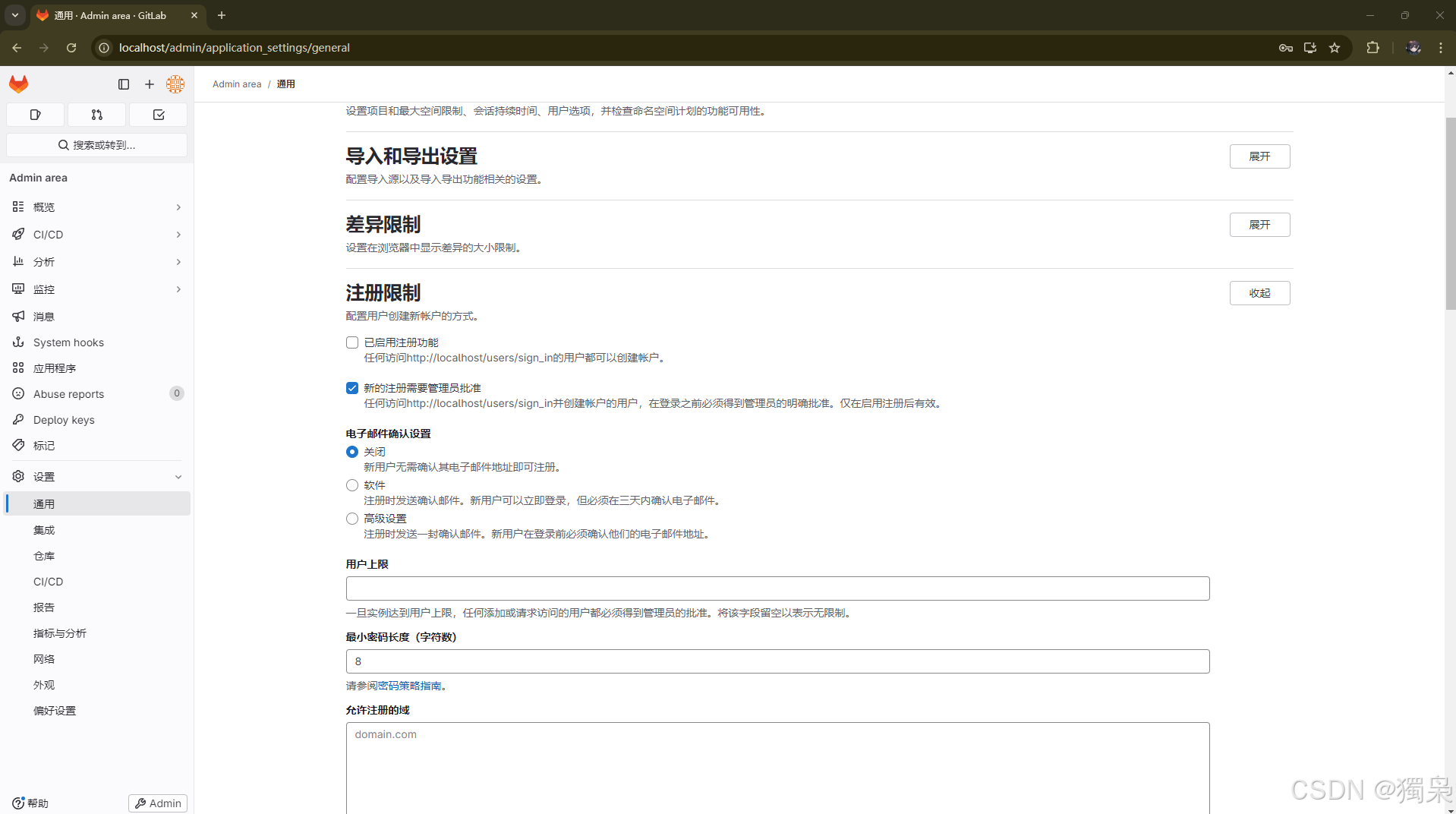Click the CI/CD rocket icon in sidebar

(x=18, y=234)
